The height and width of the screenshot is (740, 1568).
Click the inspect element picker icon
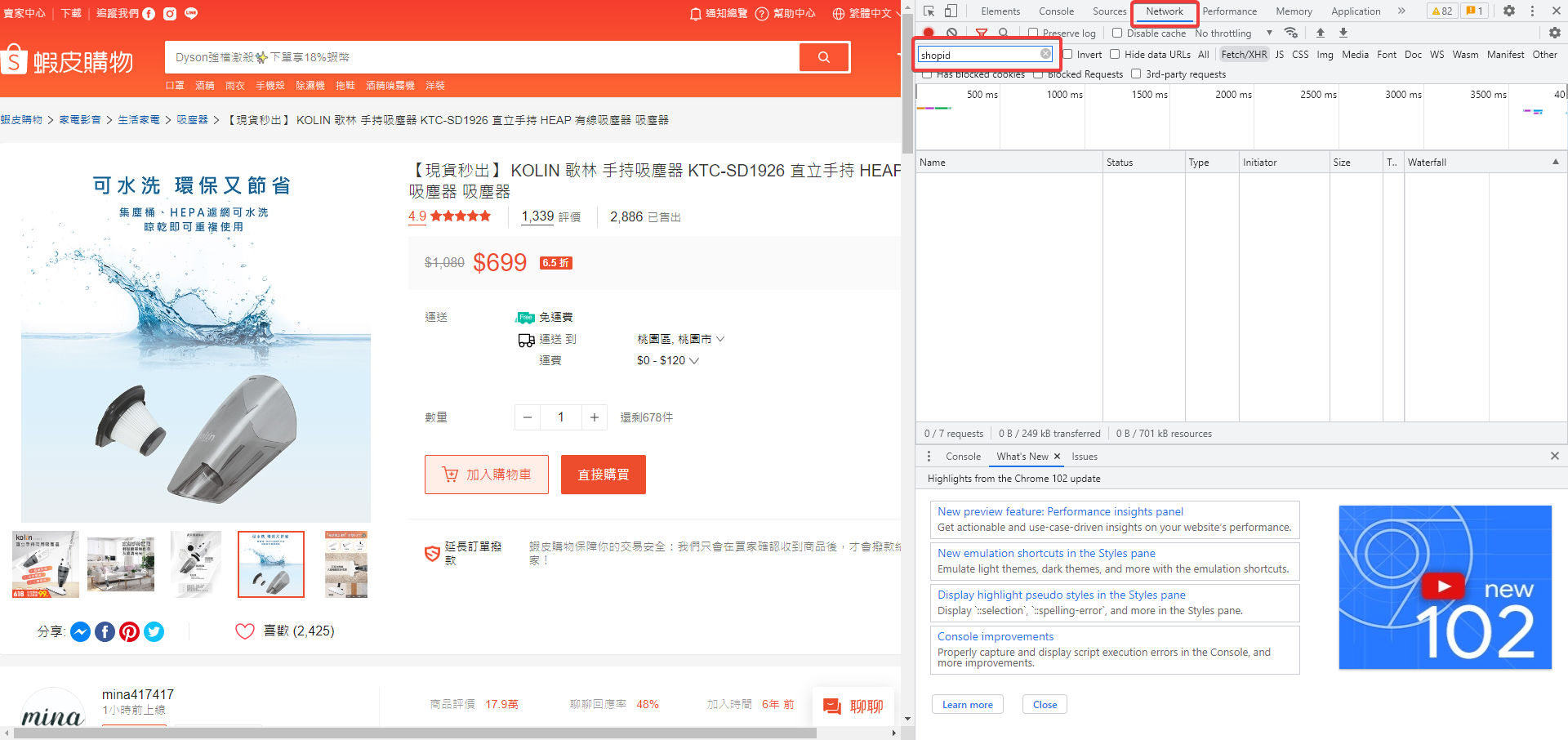[x=929, y=11]
